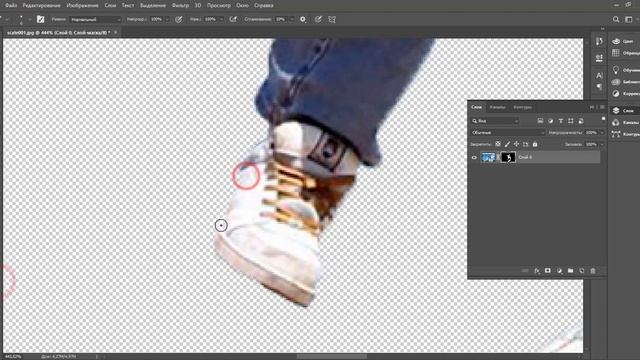Open the Paragraph panel icon in collapsed dock
640x360 pixels.
pyautogui.click(x=599, y=87)
